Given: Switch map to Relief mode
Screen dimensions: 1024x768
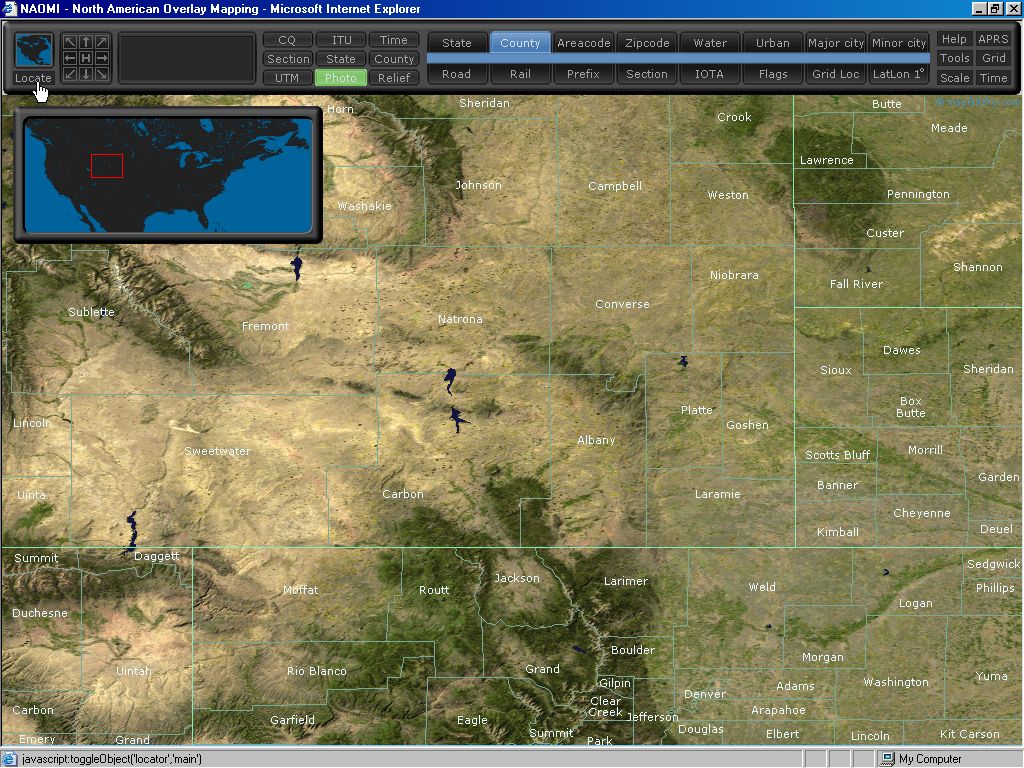Looking at the screenshot, I should tap(394, 77).
